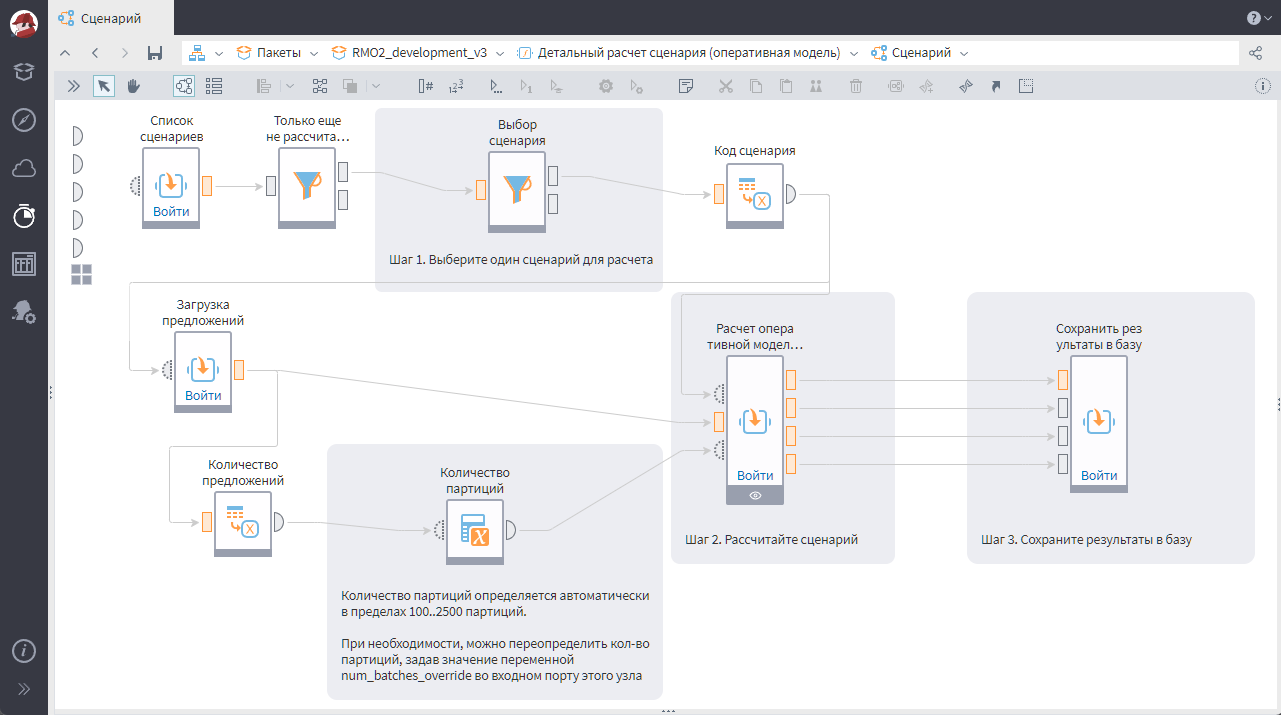Click the paste clipboard icon

786,86
